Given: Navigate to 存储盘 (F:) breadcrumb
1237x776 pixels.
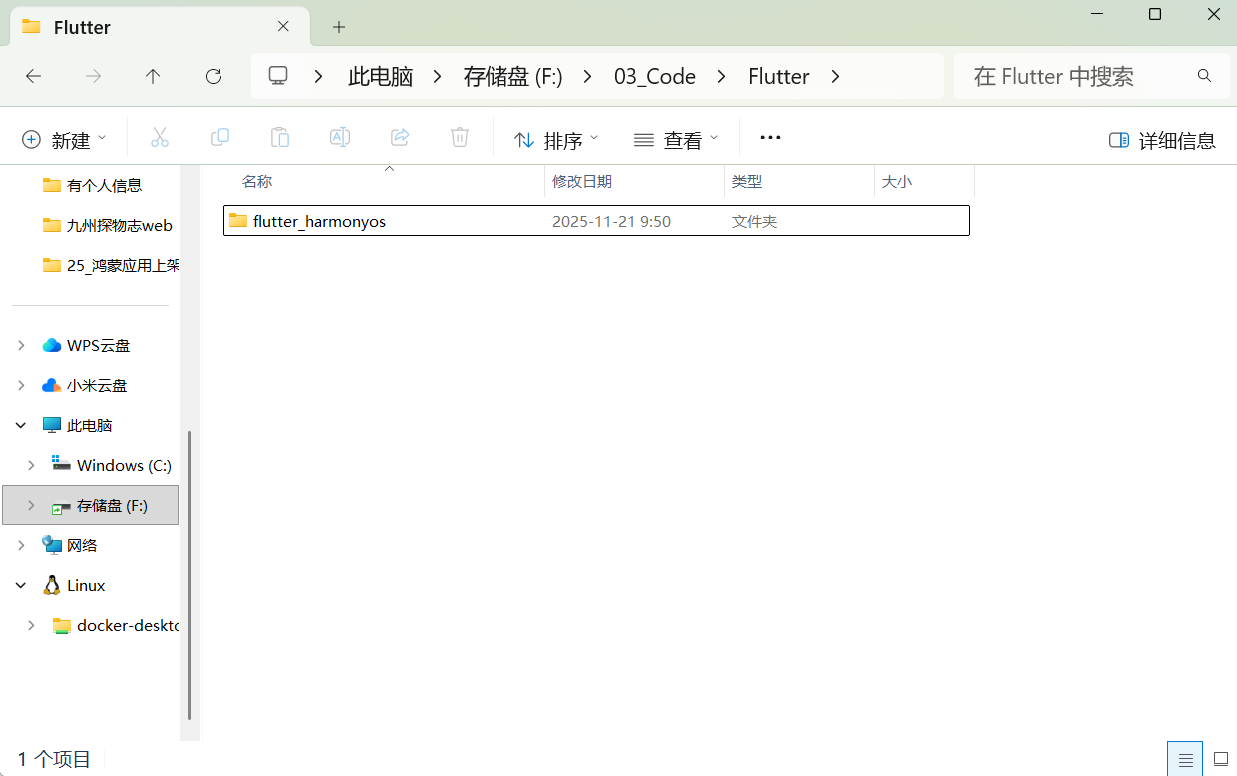Looking at the screenshot, I should pos(513,76).
